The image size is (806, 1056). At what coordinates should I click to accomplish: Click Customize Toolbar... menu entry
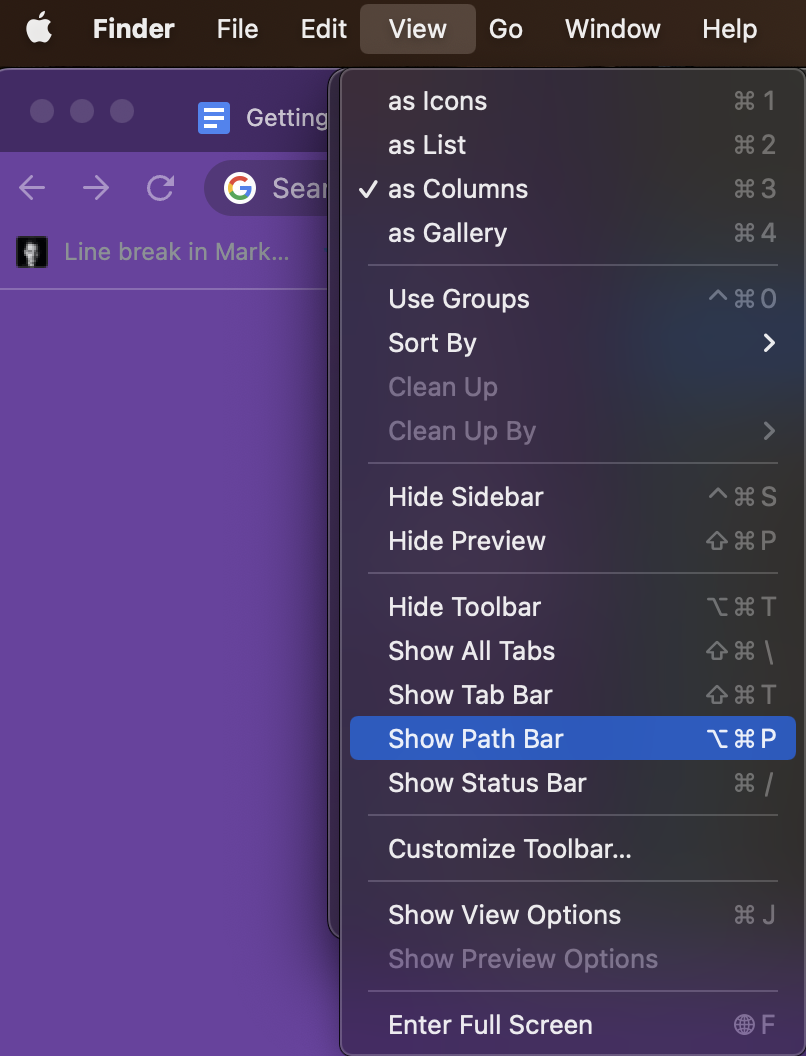click(x=510, y=849)
